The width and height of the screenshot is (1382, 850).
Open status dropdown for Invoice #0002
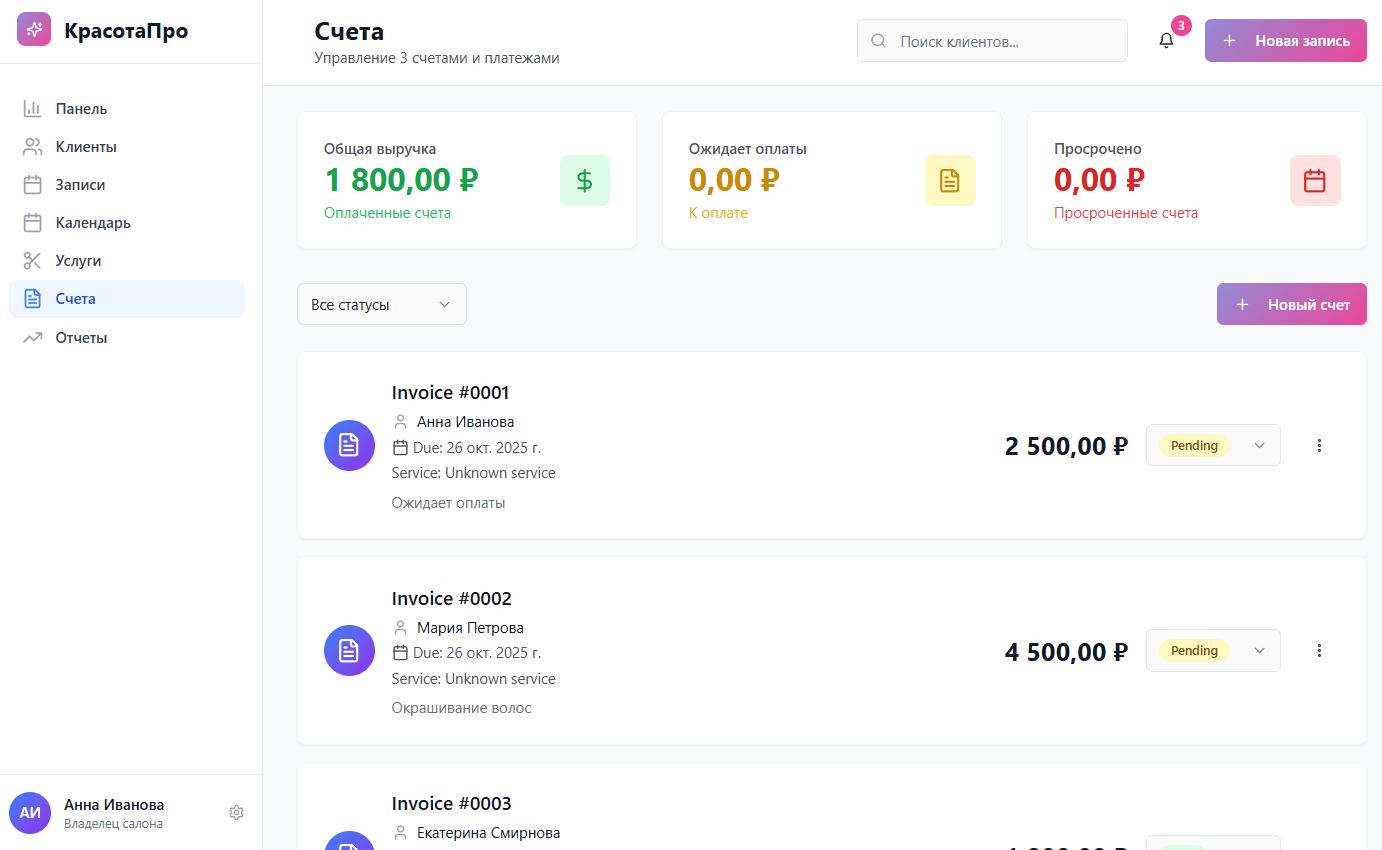(x=1212, y=650)
